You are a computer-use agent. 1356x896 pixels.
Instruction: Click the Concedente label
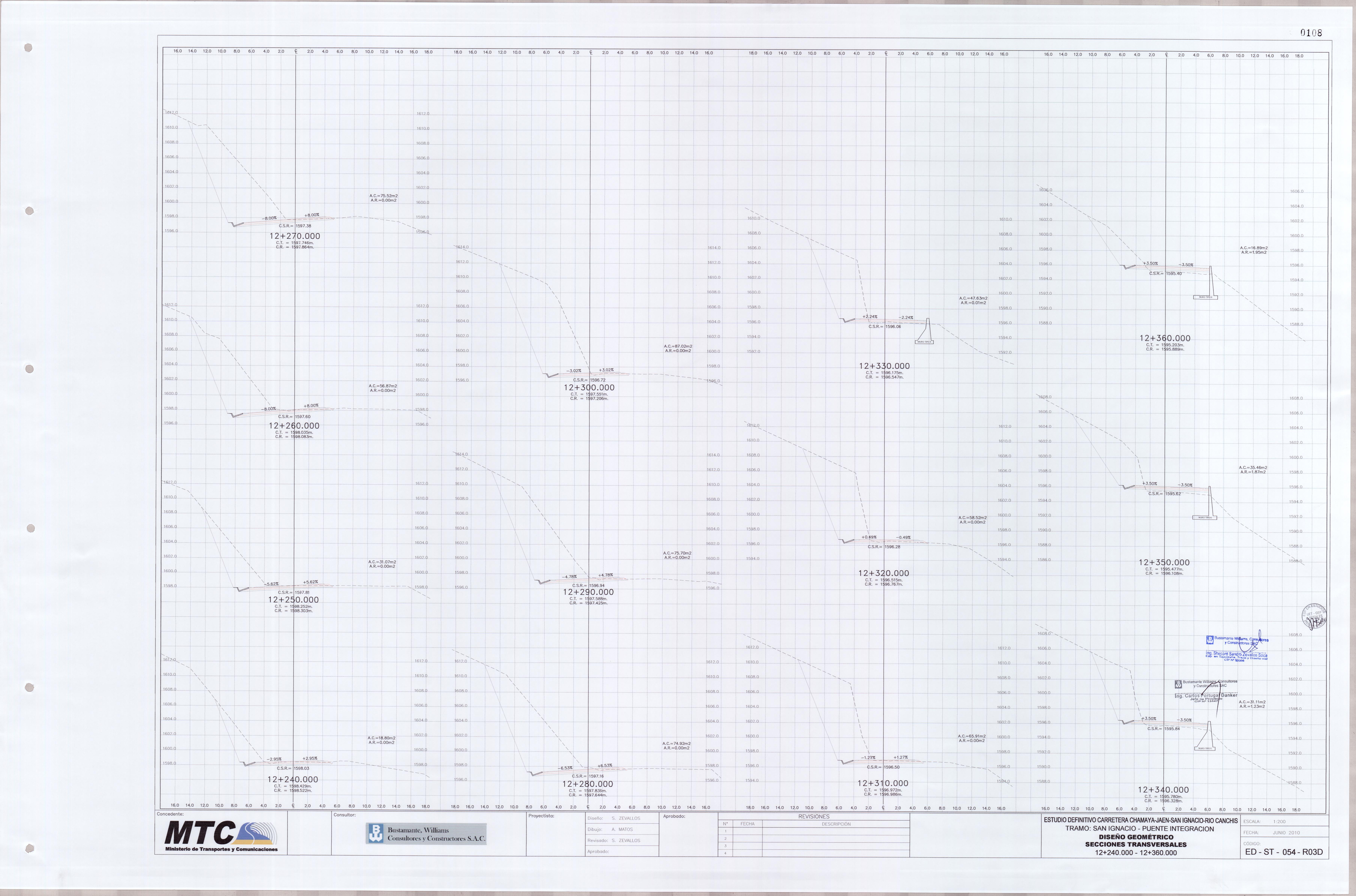click(170, 814)
